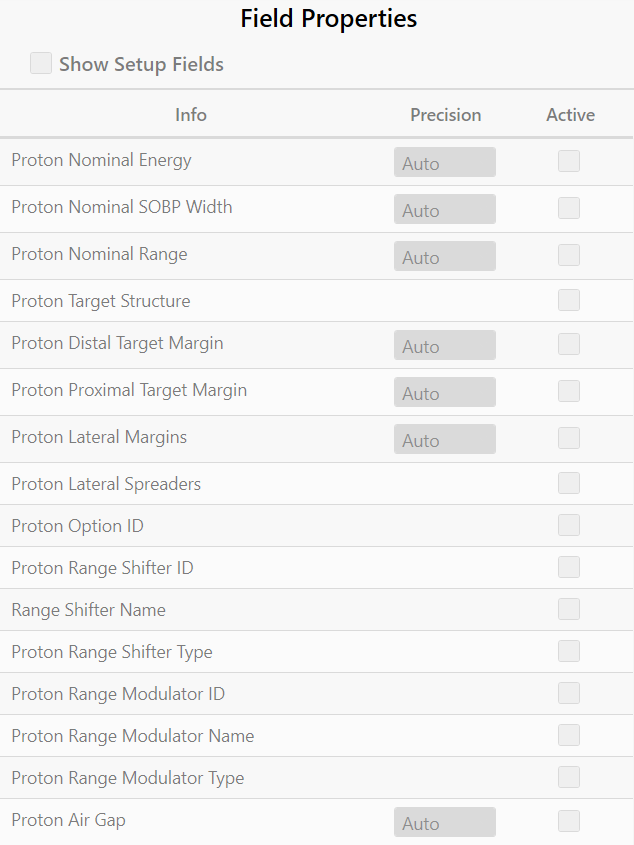Click the Precision column header
The width and height of the screenshot is (634, 845).
tap(445, 115)
